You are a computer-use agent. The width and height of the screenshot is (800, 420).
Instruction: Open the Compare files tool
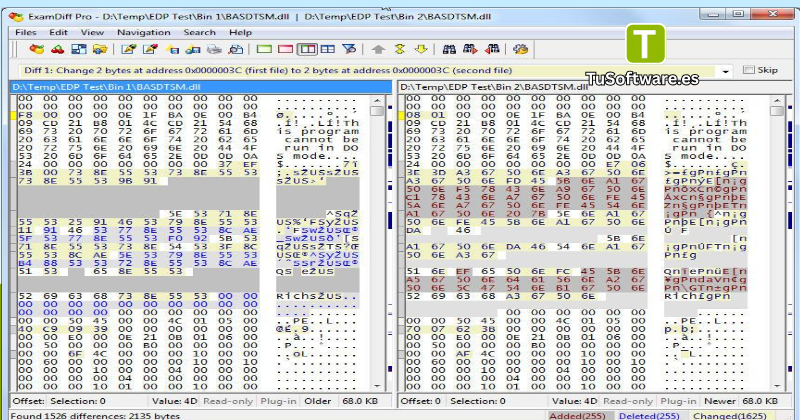(37, 50)
